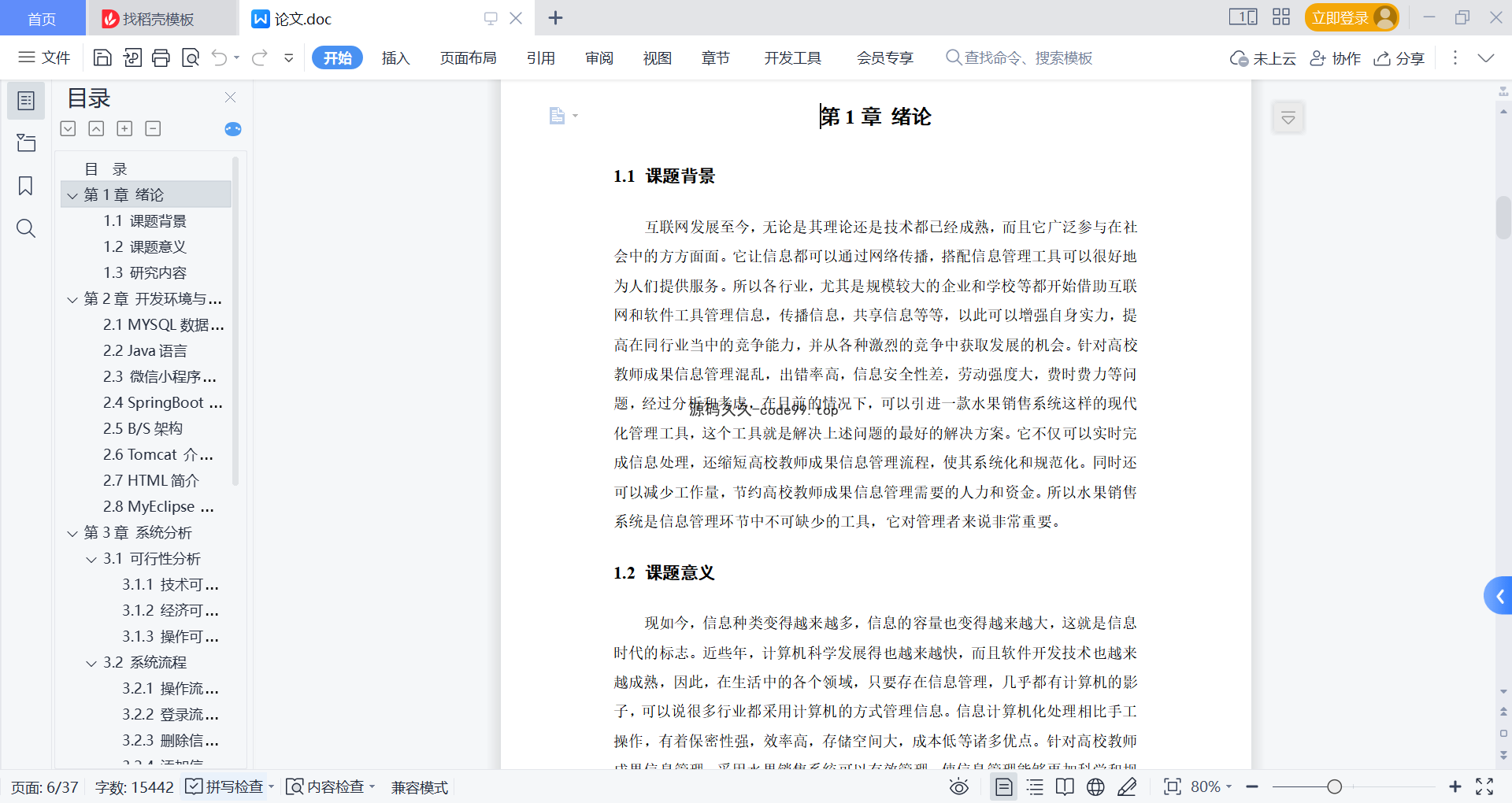Click the side pane filter button
Image resolution: width=1512 pixels, height=803 pixels.
pos(1288,118)
